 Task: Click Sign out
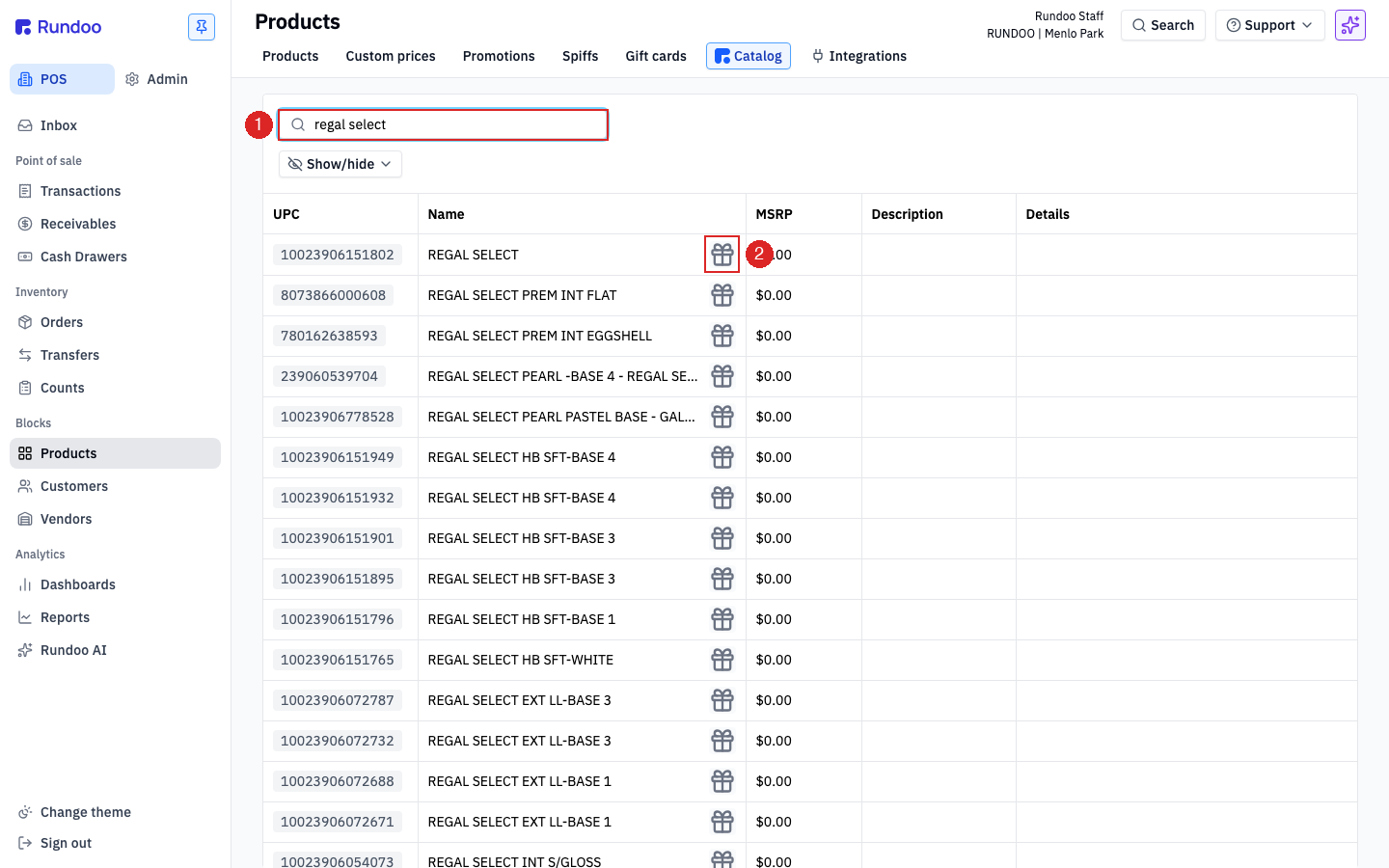115,843
